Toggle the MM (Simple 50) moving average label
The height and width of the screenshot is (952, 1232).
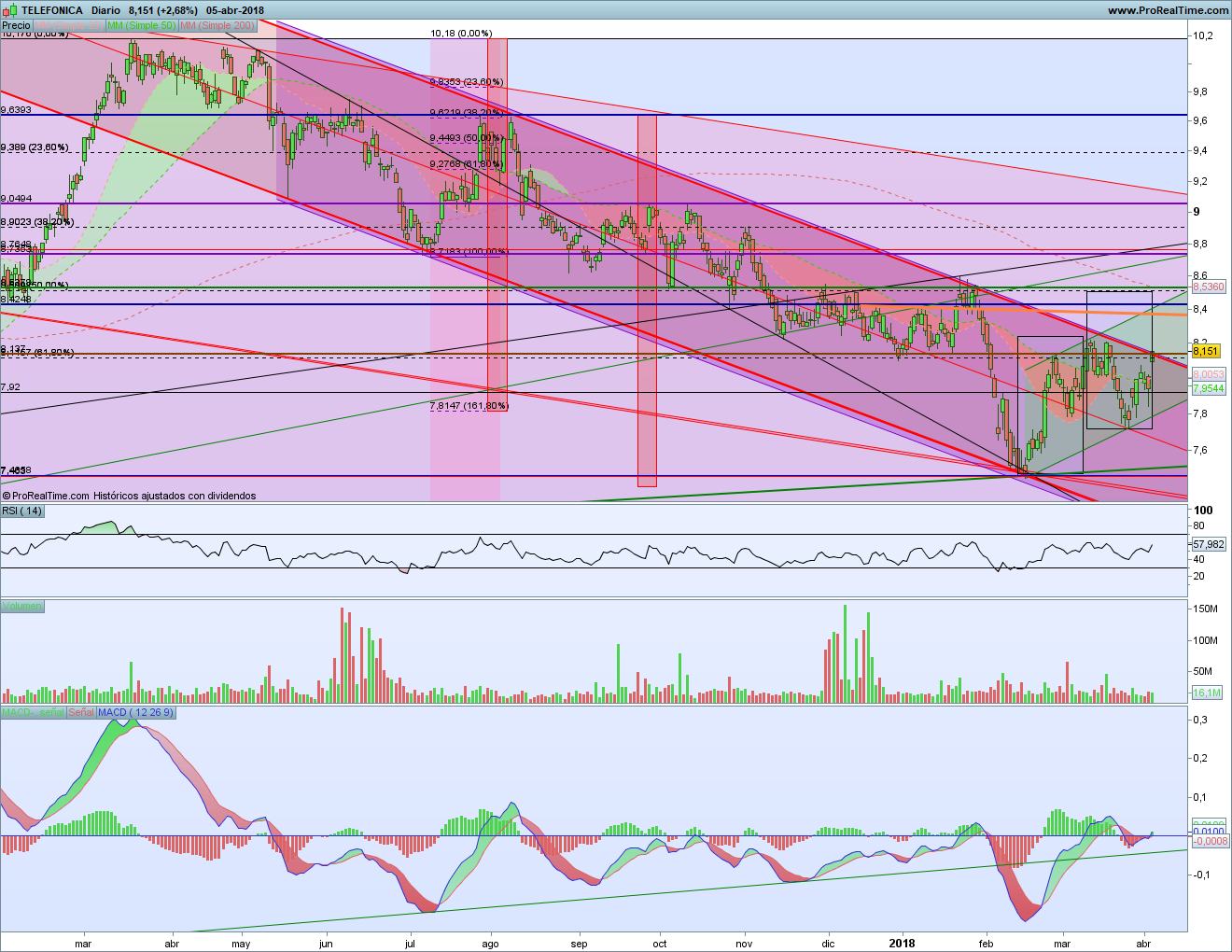coord(141,25)
